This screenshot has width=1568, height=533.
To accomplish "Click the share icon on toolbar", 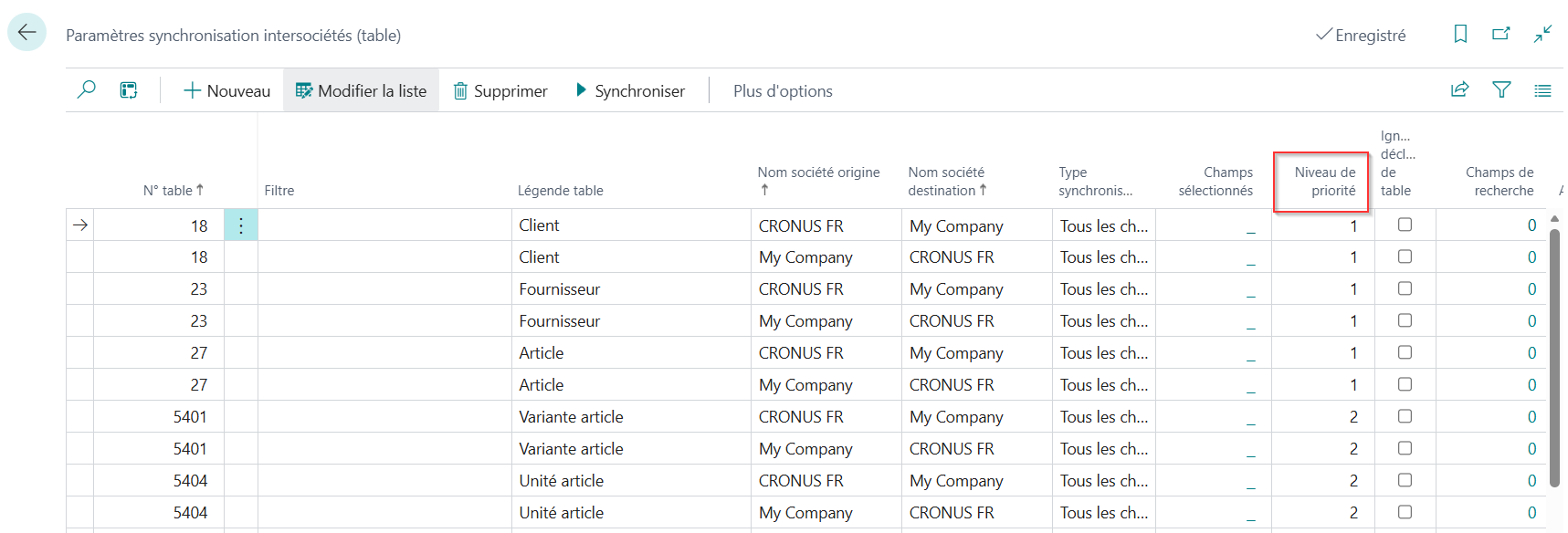I will click(1460, 89).
